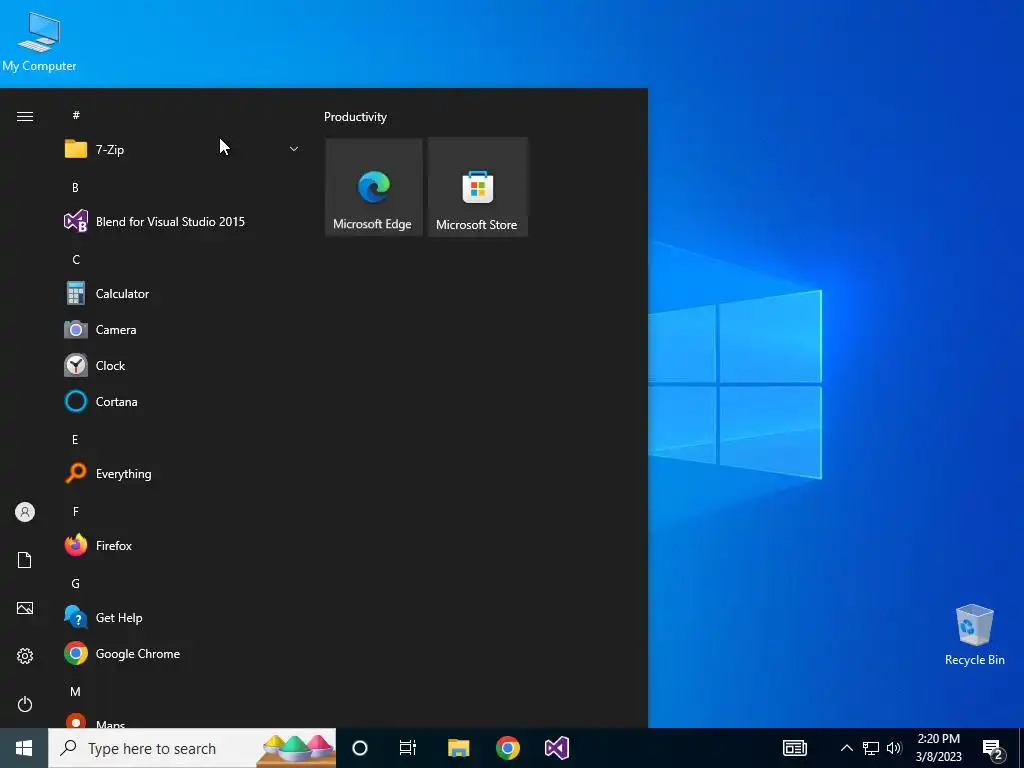Click the C letter header

[76, 259]
